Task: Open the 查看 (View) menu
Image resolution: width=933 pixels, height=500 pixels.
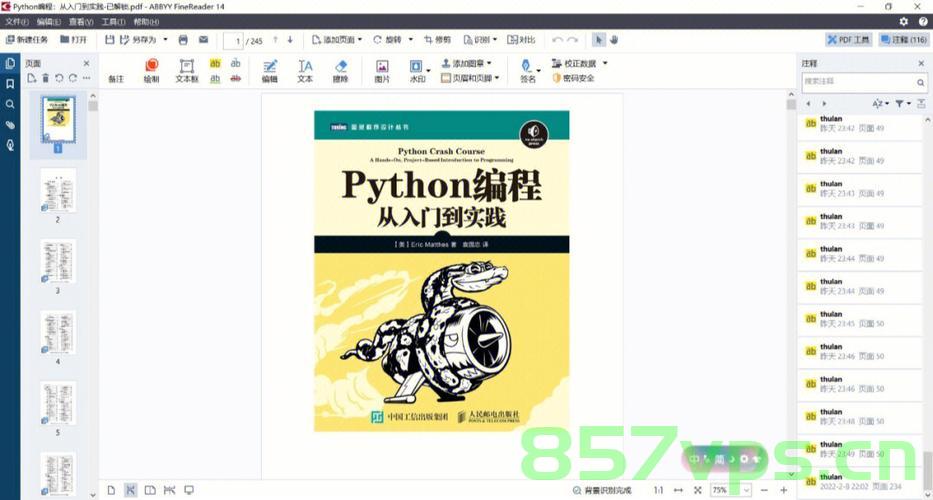Action: pos(80,21)
